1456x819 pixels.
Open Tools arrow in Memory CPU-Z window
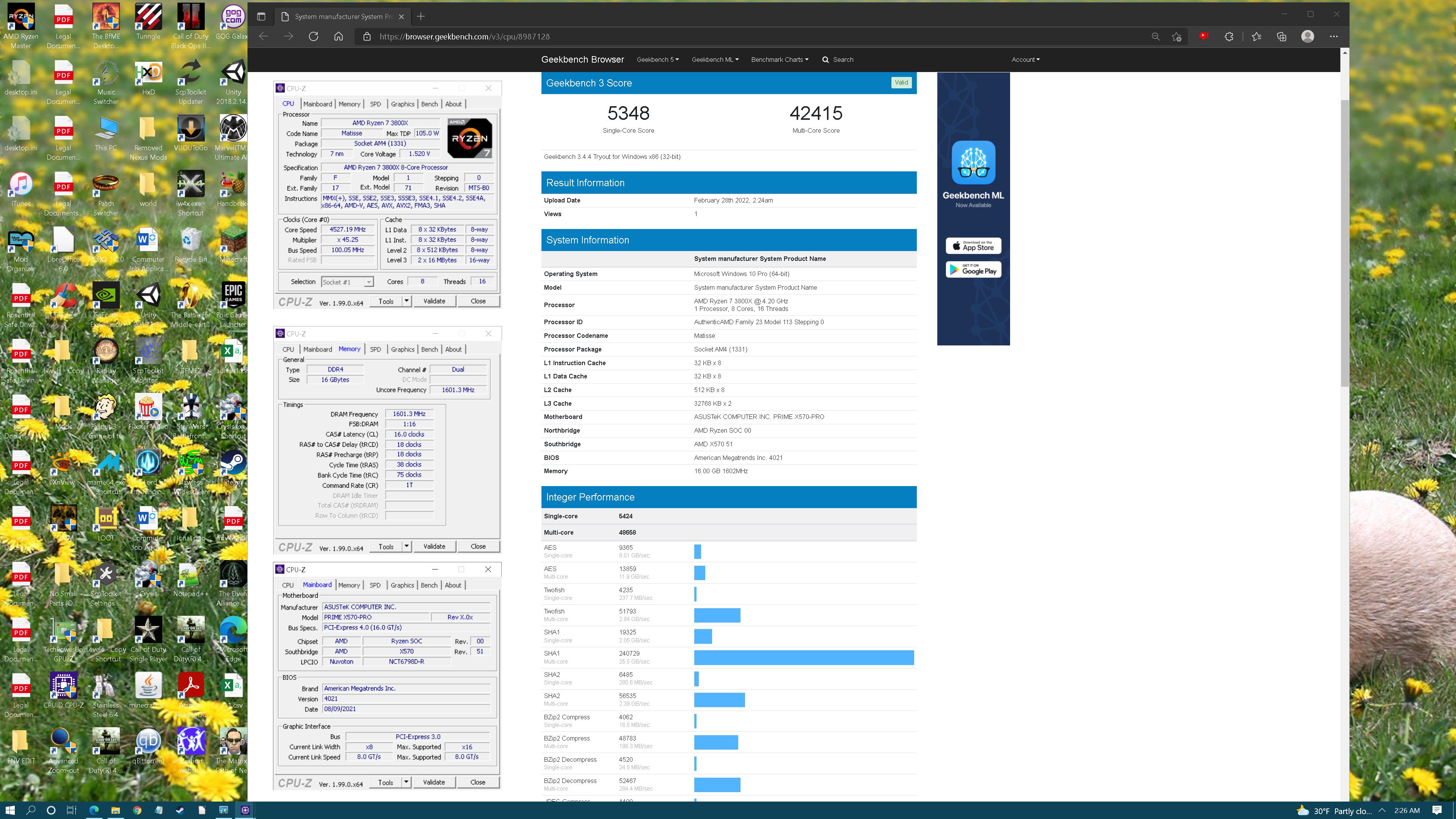click(x=406, y=546)
